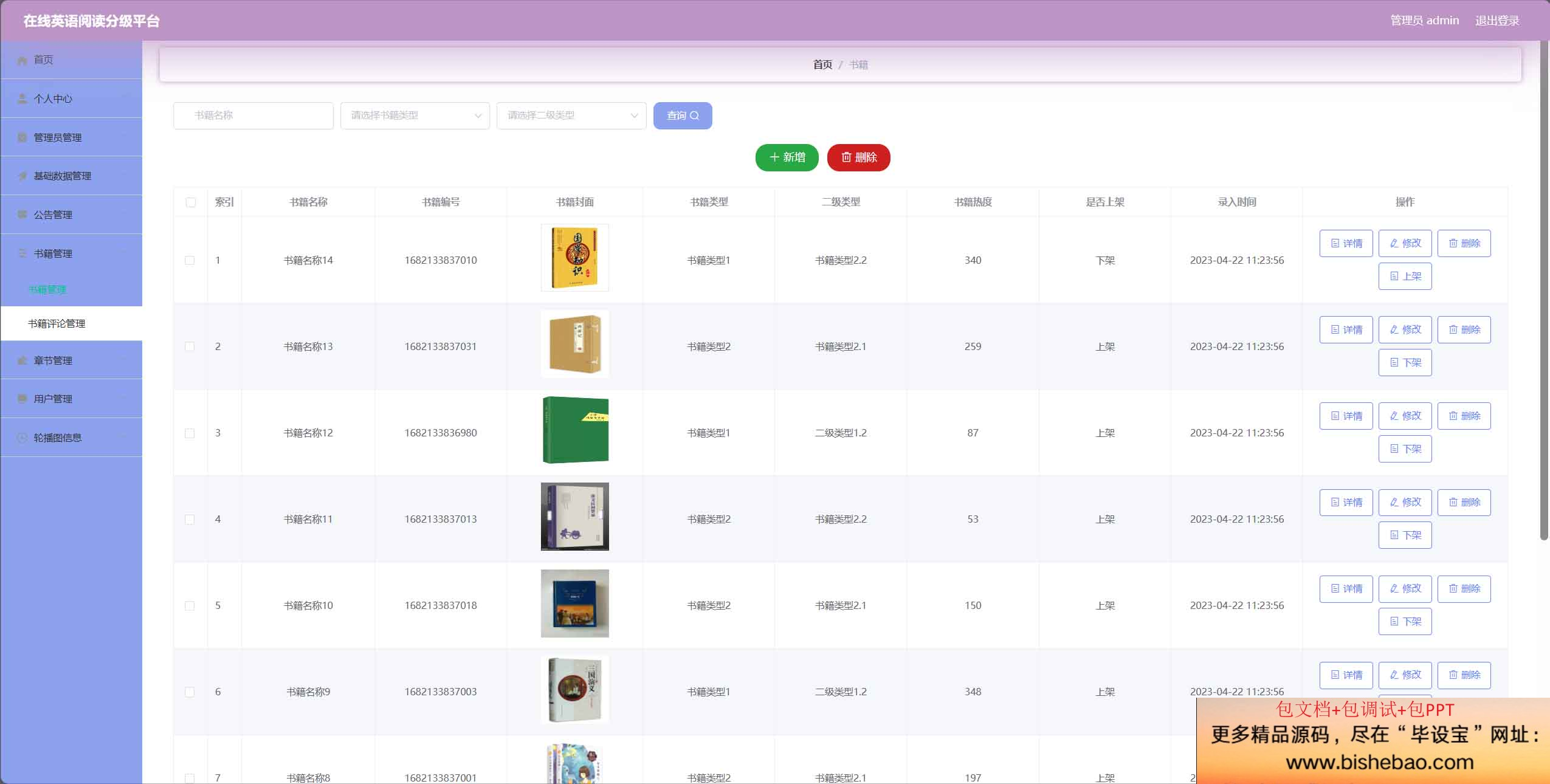1550x784 pixels.
Task: Click the plus icon in 新增 button
Action: [x=774, y=157]
